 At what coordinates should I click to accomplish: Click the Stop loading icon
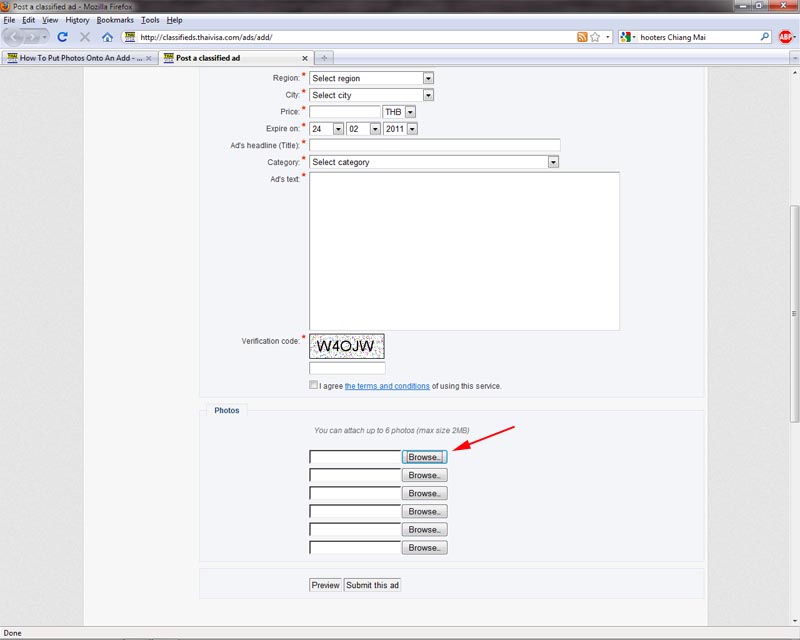(85, 37)
